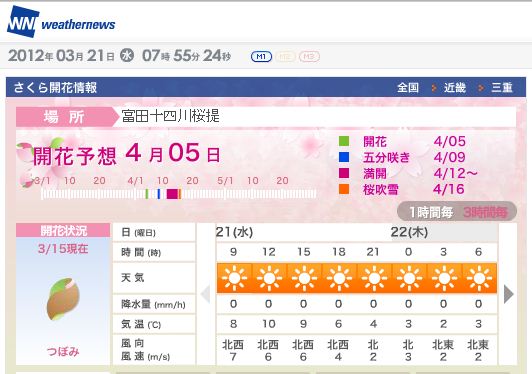
Task: Click the orange 桜吹雪 legend swatch
Action: [344, 189]
